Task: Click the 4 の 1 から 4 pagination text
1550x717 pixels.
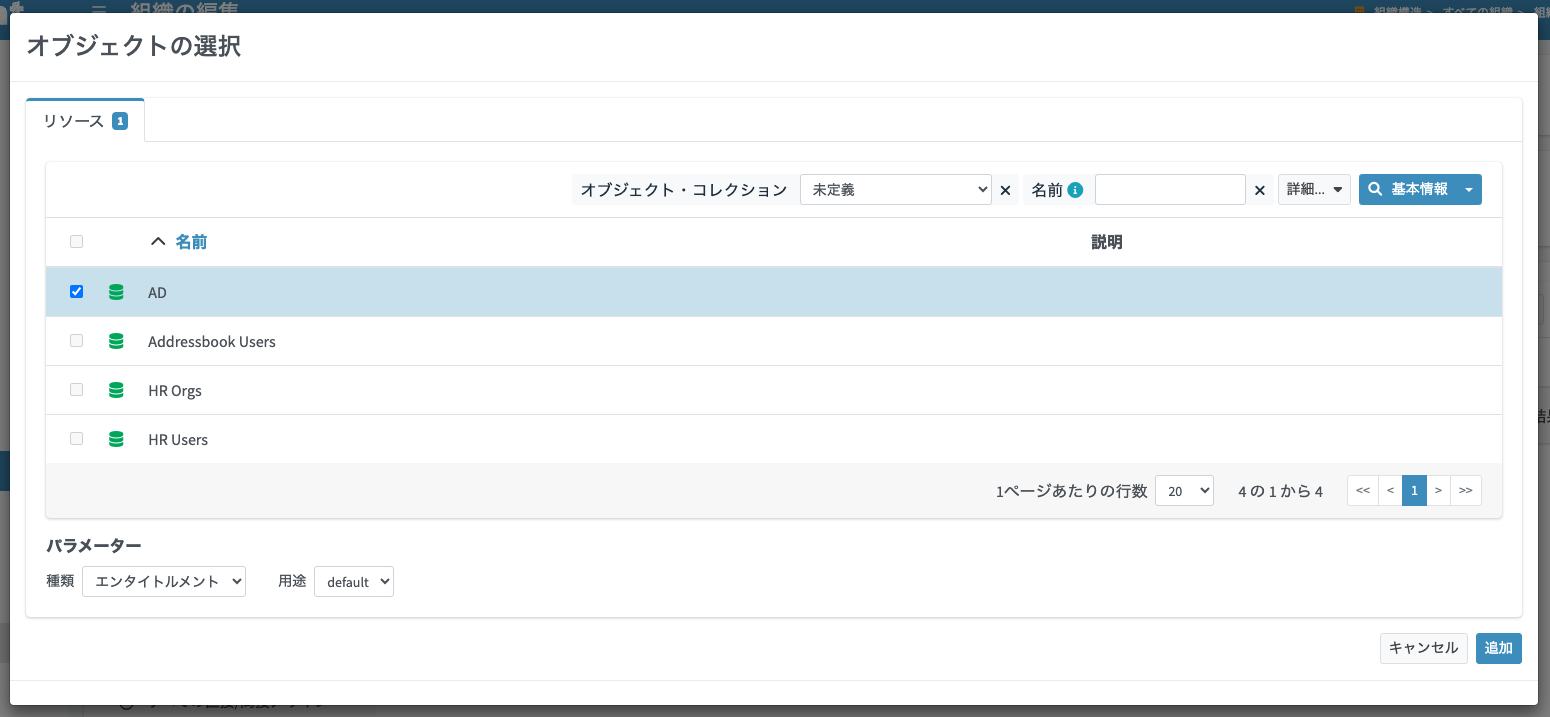Action: tap(1280, 491)
